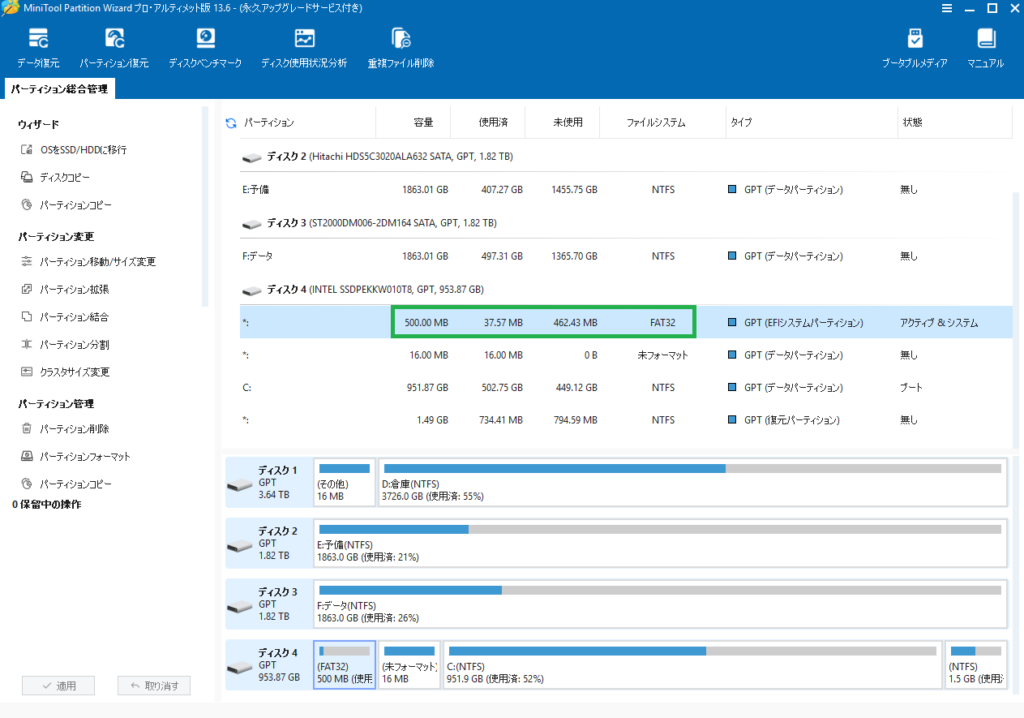The width and height of the screenshot is (1024, 718).
Task: Select ディスク 1 in disk map
Action: click(x=268, y=482)
